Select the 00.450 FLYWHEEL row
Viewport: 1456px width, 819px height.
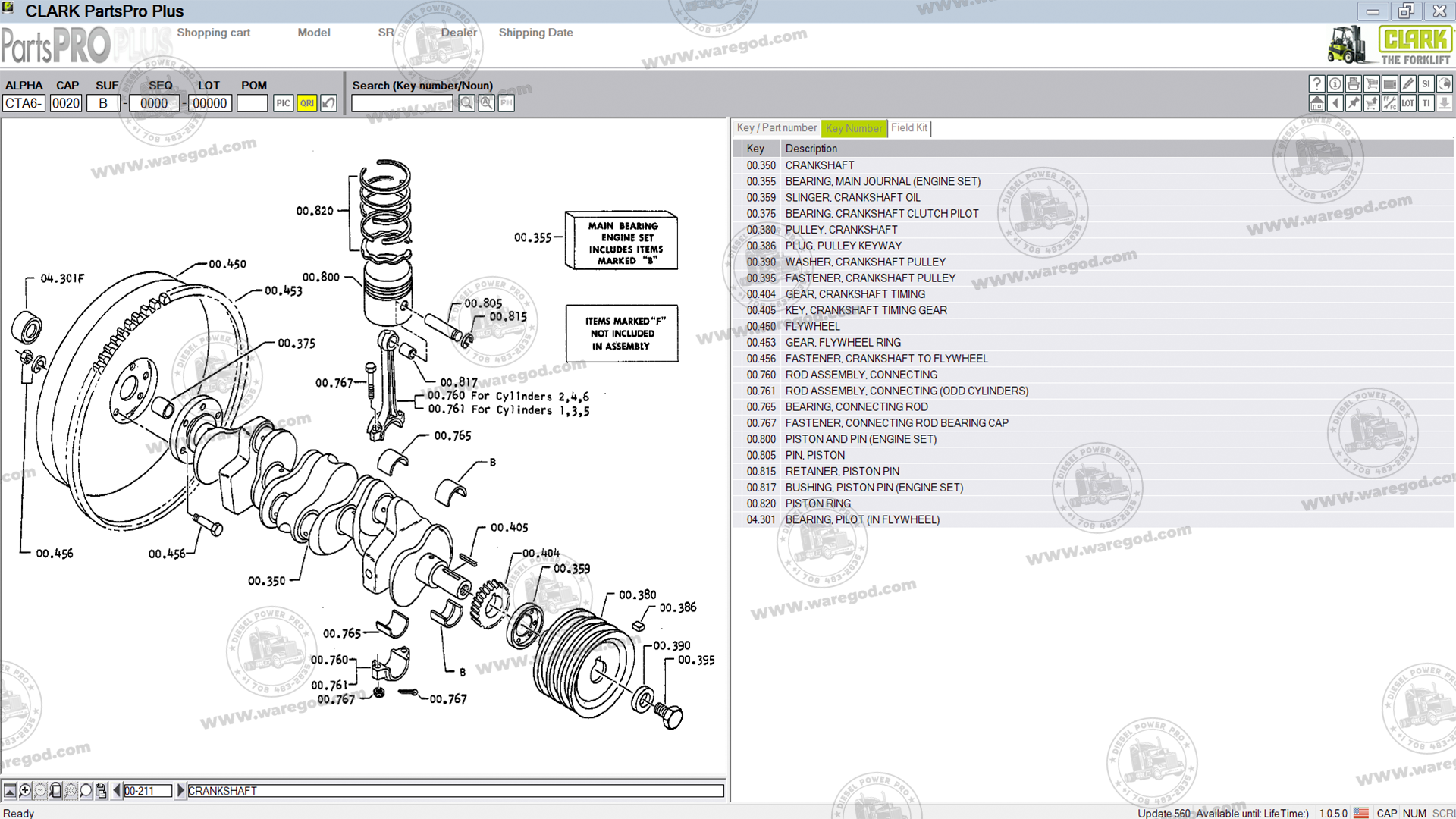pos(813,326)
